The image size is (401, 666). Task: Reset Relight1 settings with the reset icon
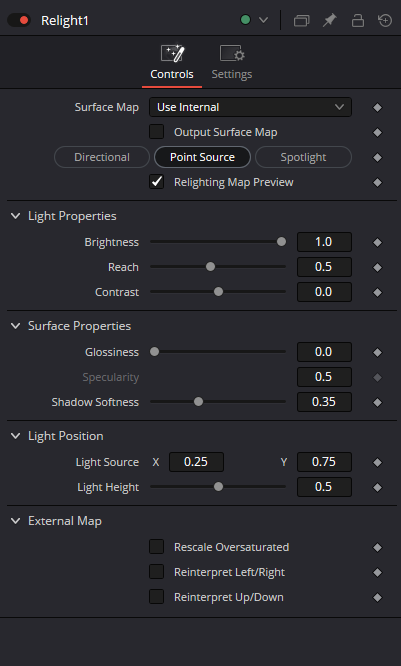(x=385, y=20)
